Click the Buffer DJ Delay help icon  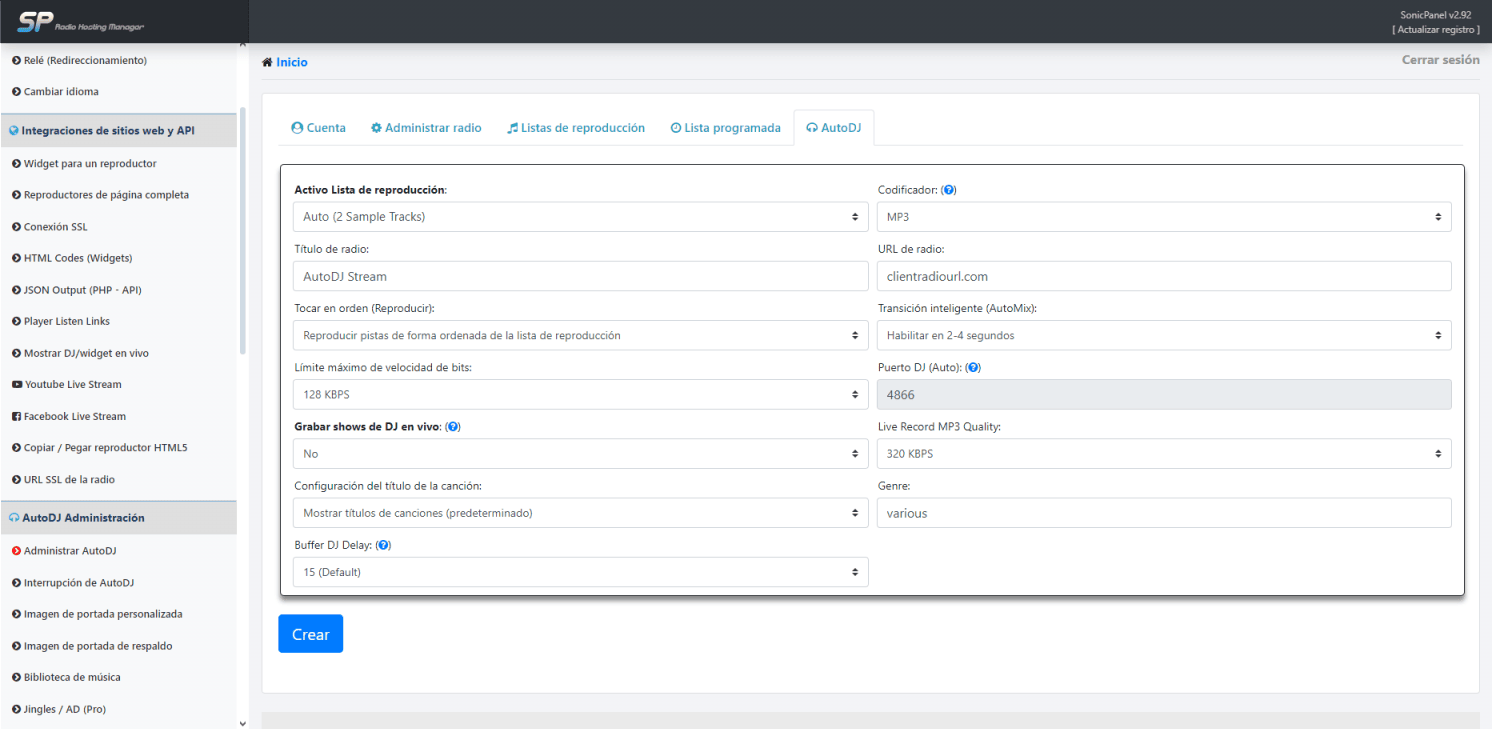(x=383, y=545)
